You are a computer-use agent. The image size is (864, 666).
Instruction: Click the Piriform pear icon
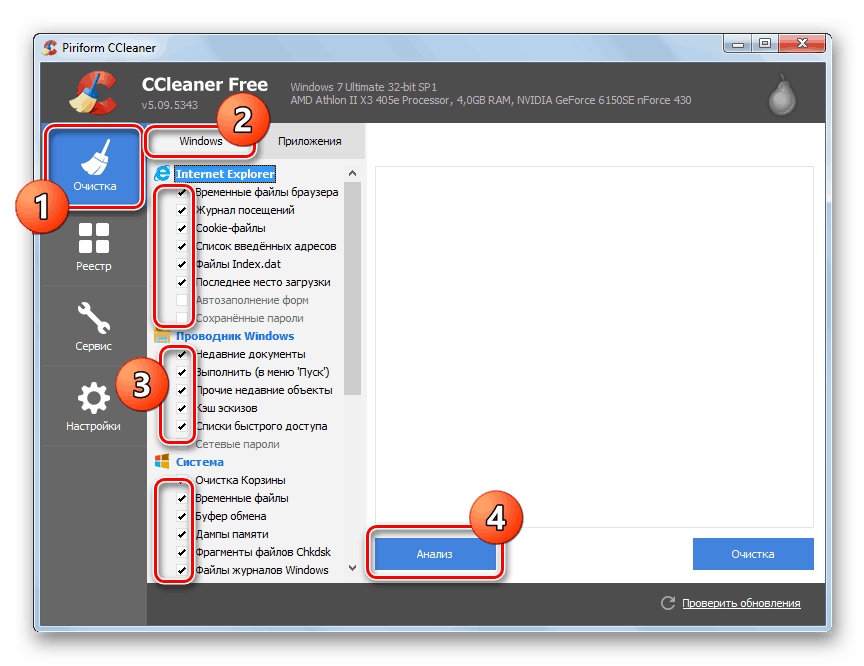782,95
